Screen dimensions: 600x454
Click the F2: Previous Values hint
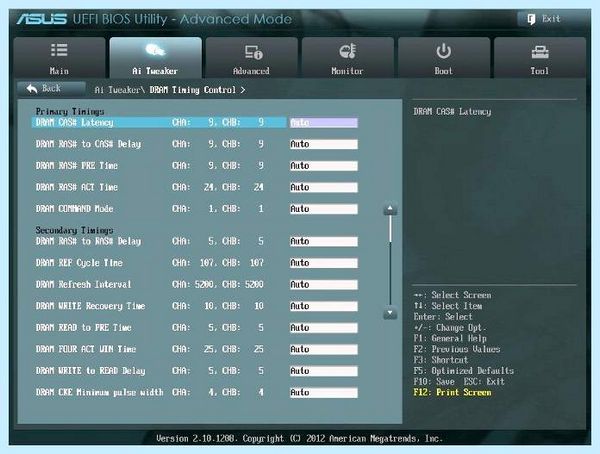click(x=457, y=349)
